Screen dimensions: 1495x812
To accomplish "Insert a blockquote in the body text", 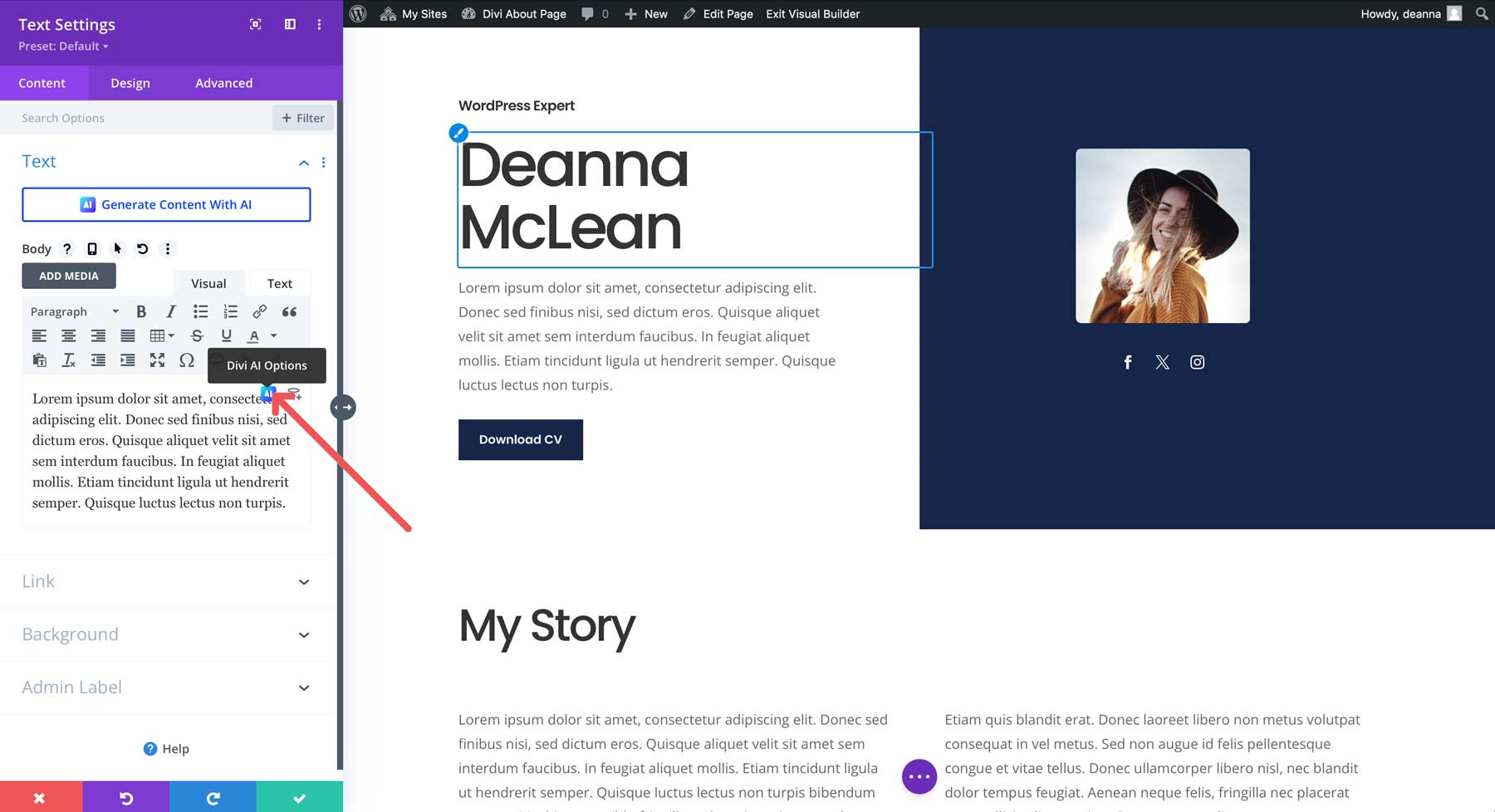I will [289, 311].
